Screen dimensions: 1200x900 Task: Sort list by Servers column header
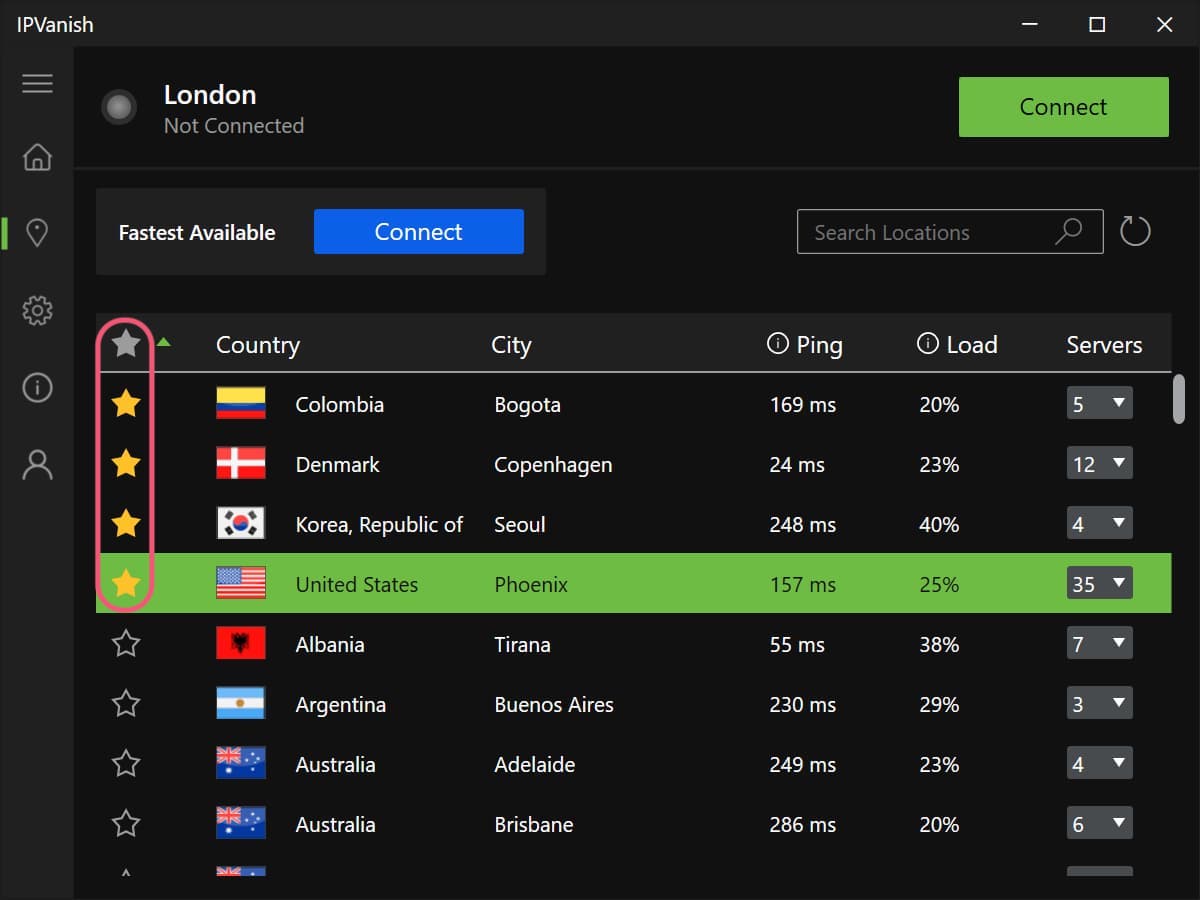(1104, 345)
